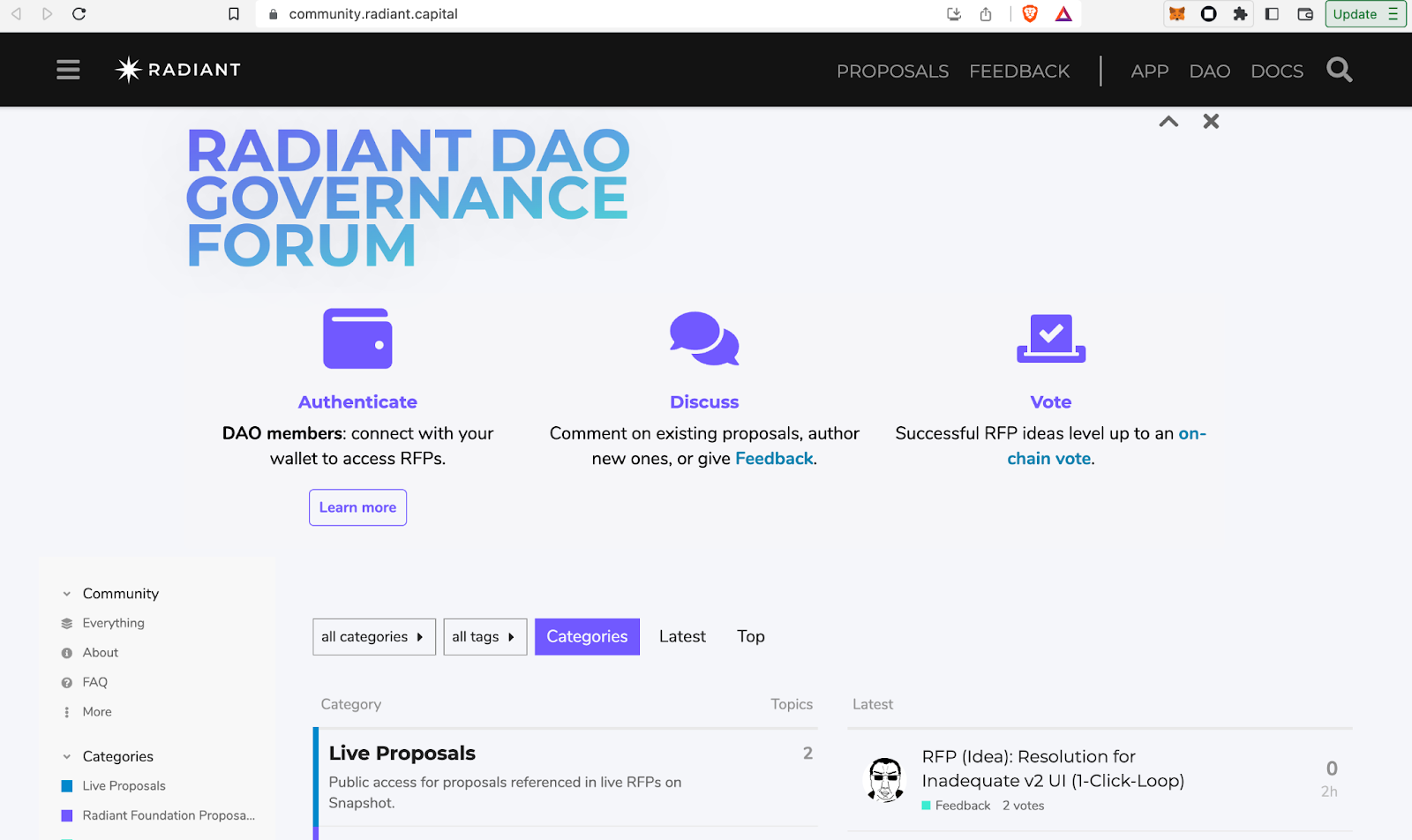The width and height of the screenshot is (1412, 840).
Task: Click the Radiant logo
Action: coord(178,70)
